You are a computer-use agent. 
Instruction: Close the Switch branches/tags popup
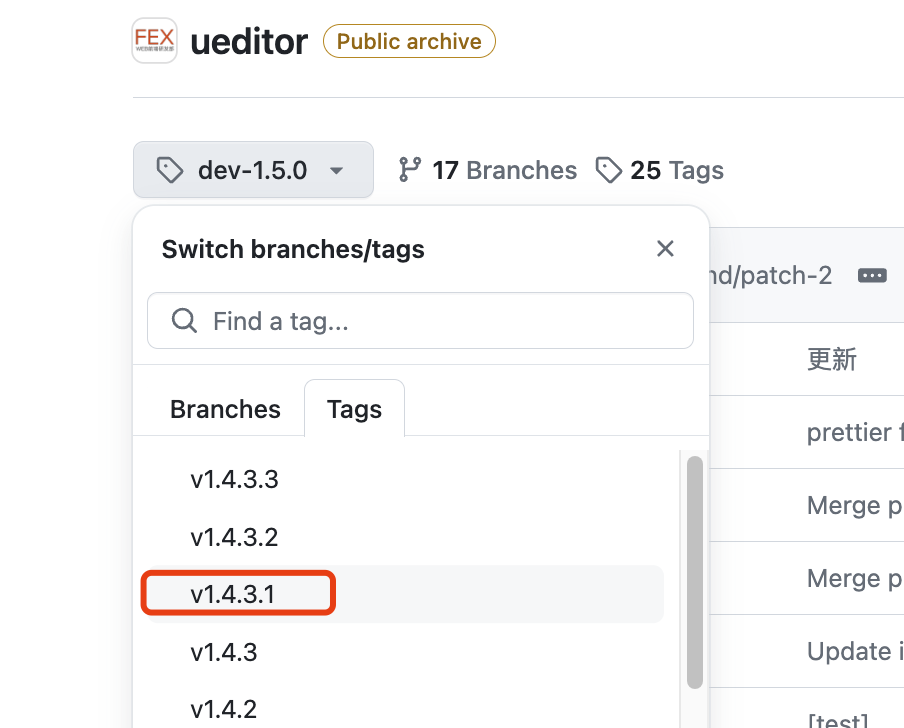665,249
